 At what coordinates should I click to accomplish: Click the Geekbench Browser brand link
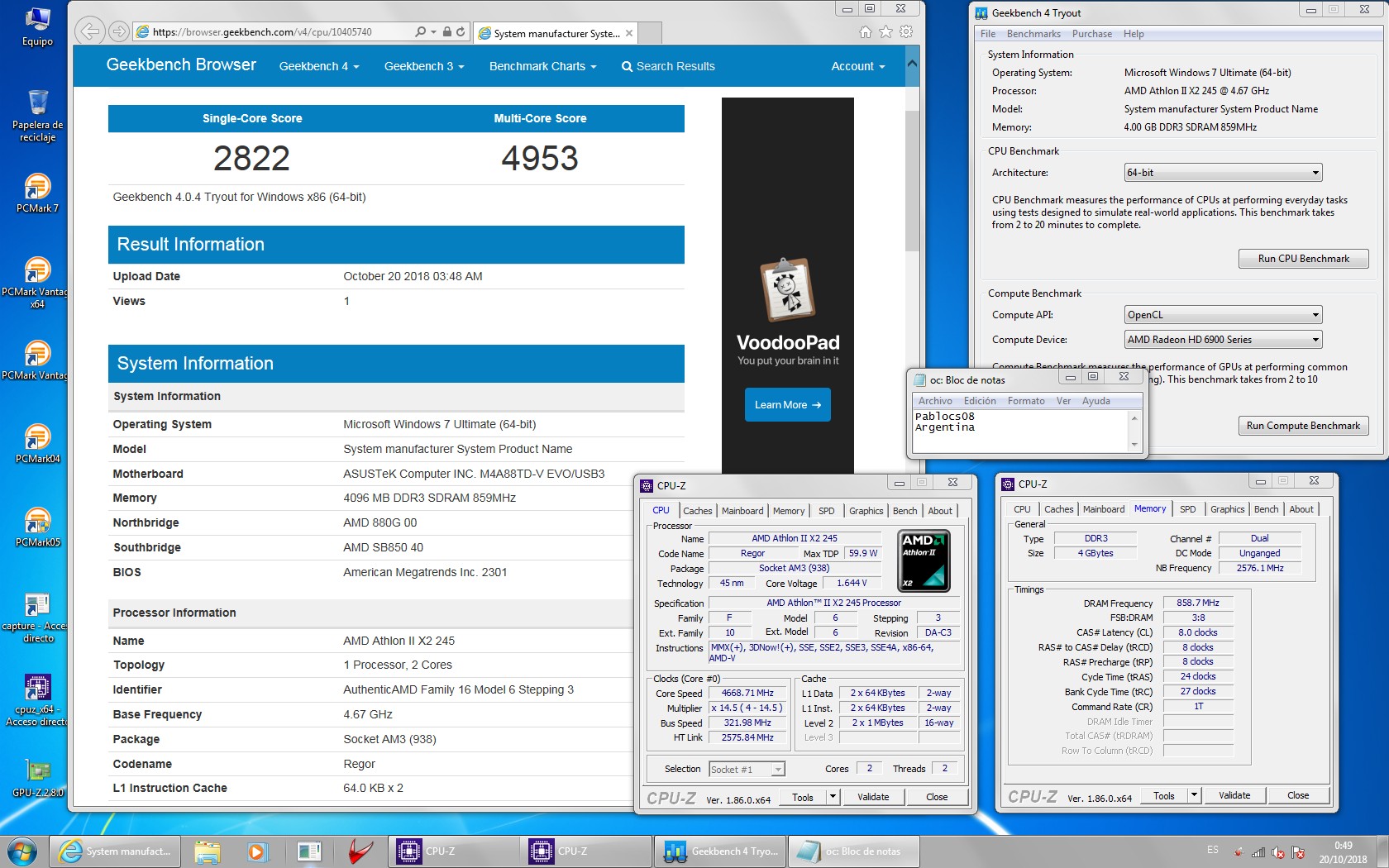tap(181, 64)
